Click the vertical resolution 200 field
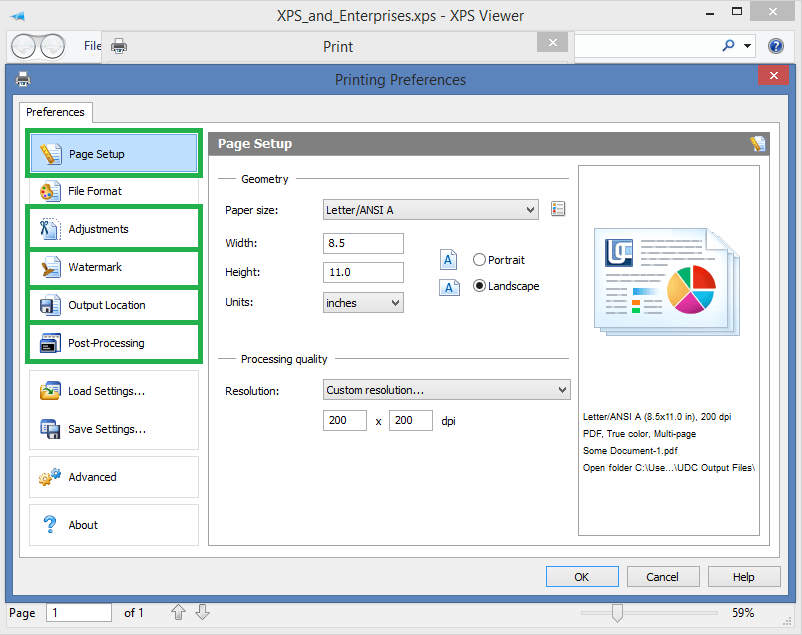The height and width of the screenshot is (635, 802). click(x=411, y=420)
